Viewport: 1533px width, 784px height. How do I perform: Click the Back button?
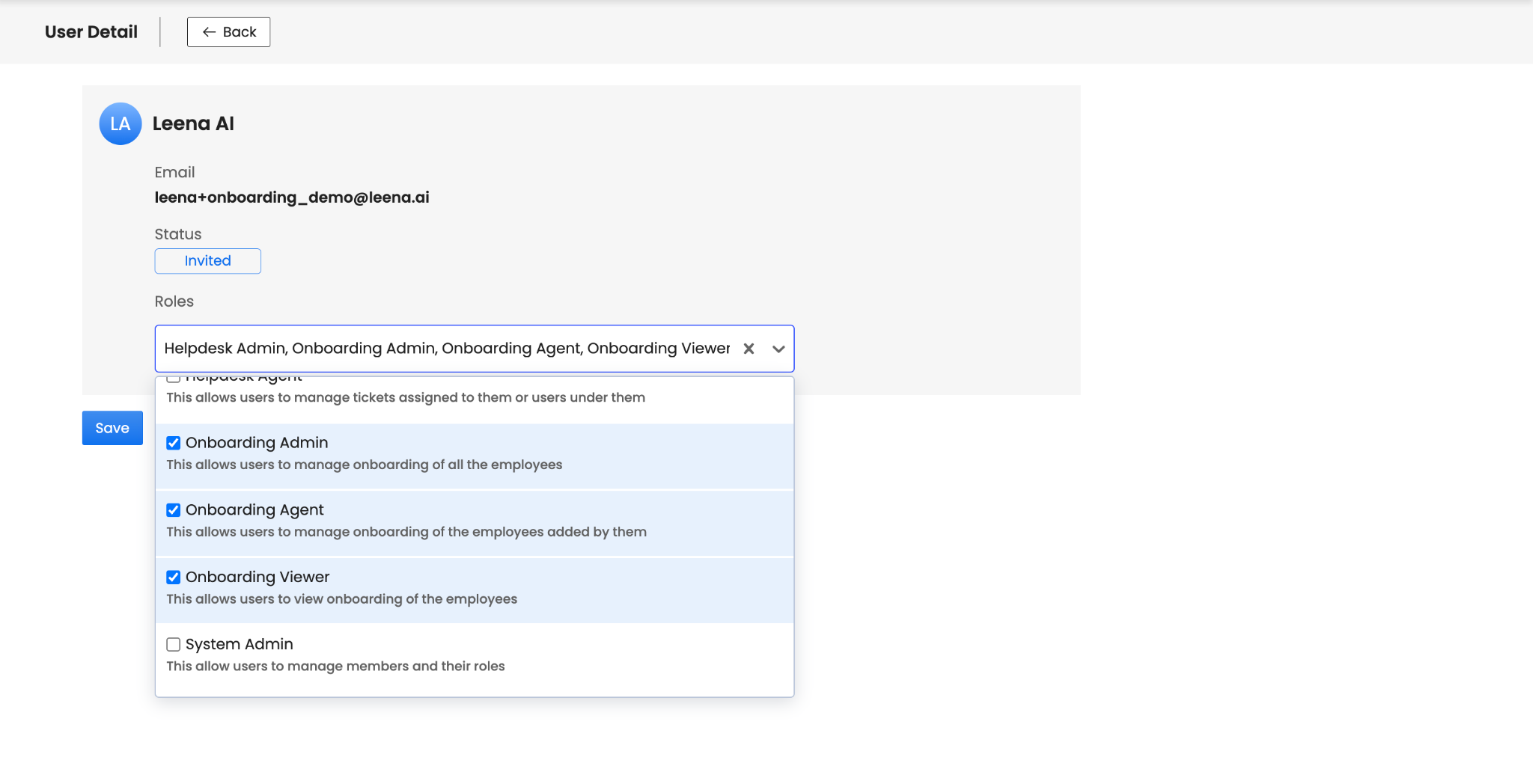(x=228, y=32)
